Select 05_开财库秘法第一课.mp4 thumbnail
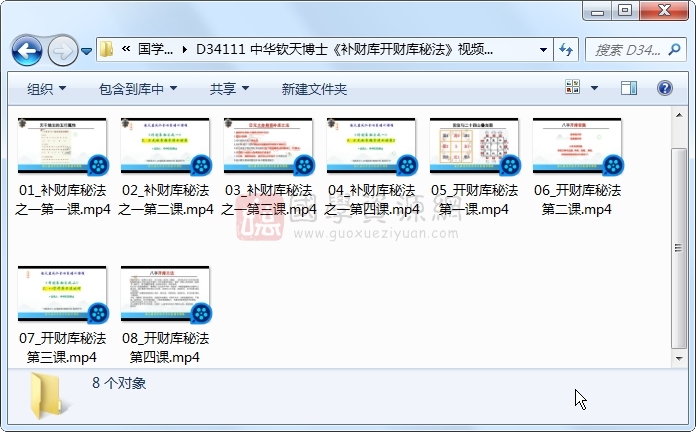The image size is (696, 432). click(474, 146)
